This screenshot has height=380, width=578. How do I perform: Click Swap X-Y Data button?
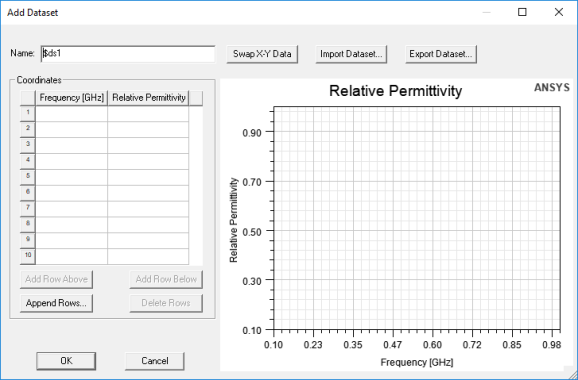262,54
